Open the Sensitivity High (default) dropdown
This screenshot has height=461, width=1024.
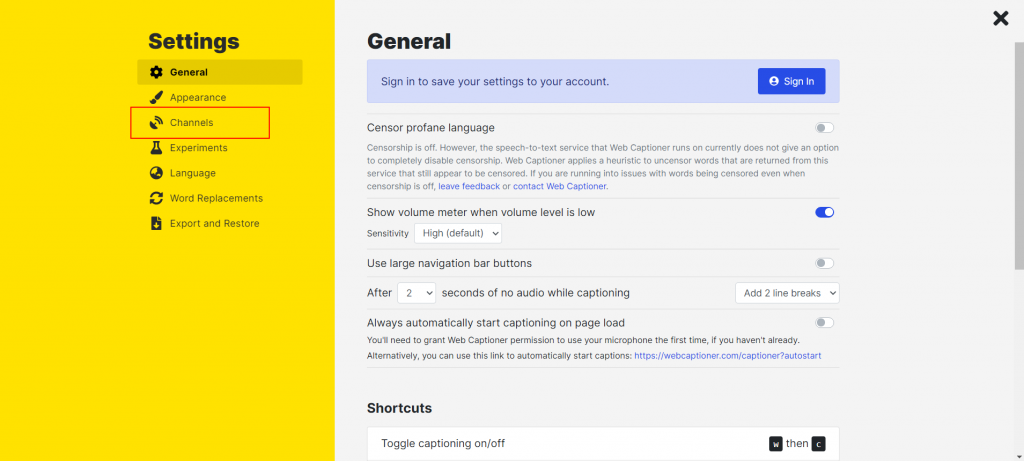pyautogui.click(x=458, y=233)
